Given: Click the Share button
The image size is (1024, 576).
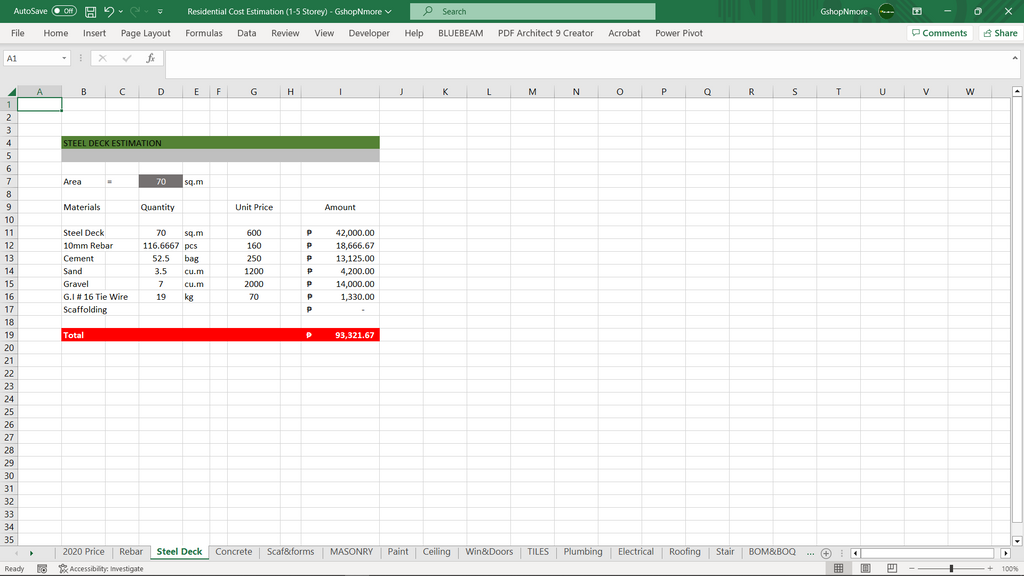Looking at the screenshot, I should coord(1000,33).
